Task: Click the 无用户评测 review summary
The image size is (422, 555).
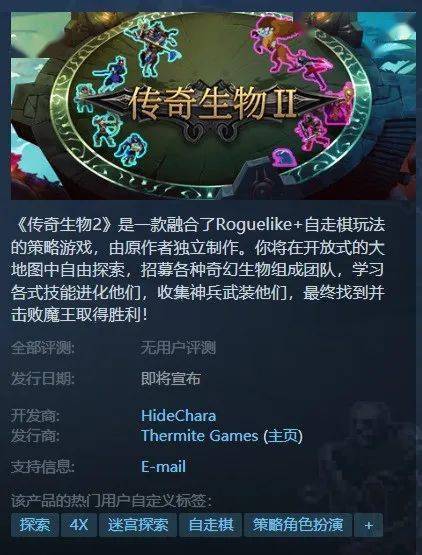Action: coord(178,348)
